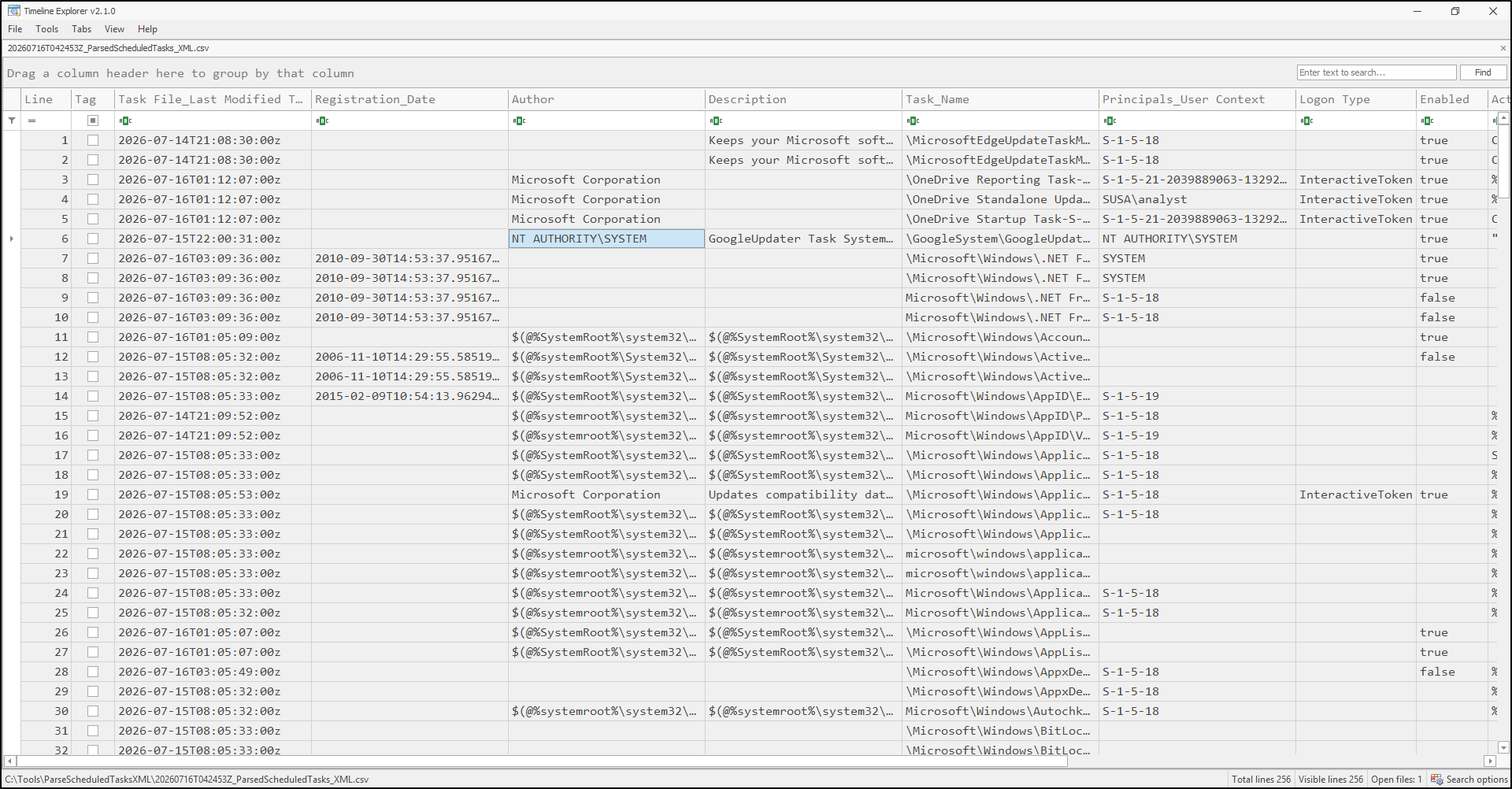
Task: Click the group-by panel 'Drag a column header' area
Action: click(x=180, y=73)
